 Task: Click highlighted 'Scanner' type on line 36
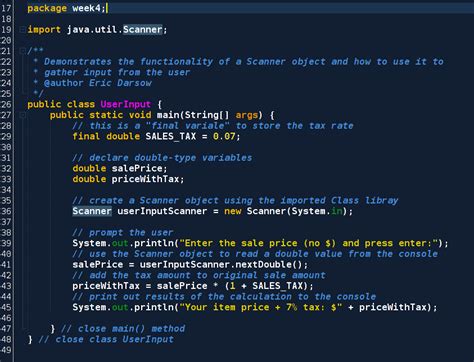[92, 211]
